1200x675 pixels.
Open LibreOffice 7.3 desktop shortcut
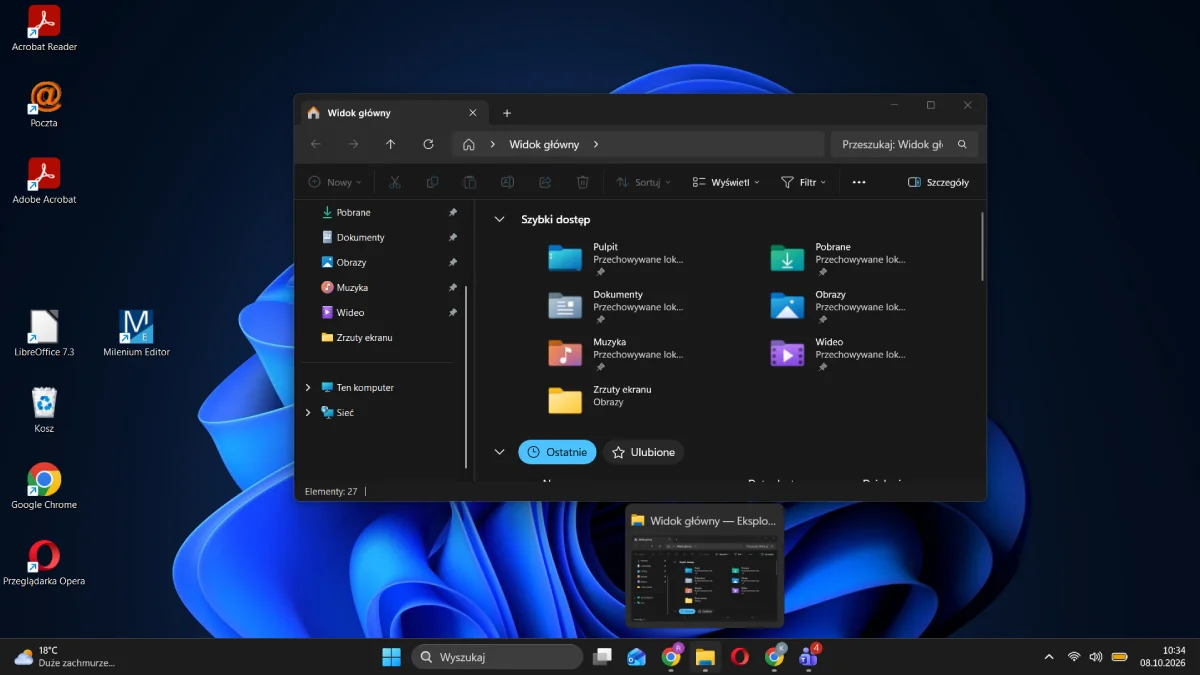[44, 333]
